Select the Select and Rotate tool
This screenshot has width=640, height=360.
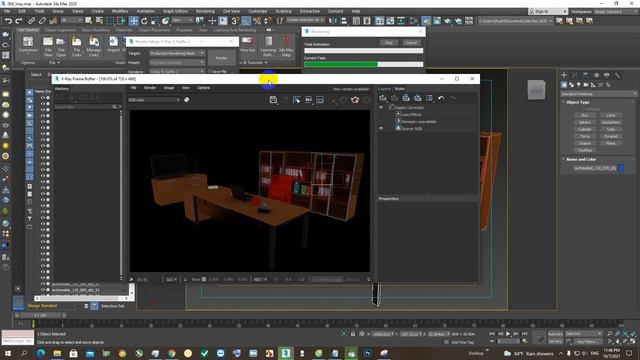tap(144, 20)
